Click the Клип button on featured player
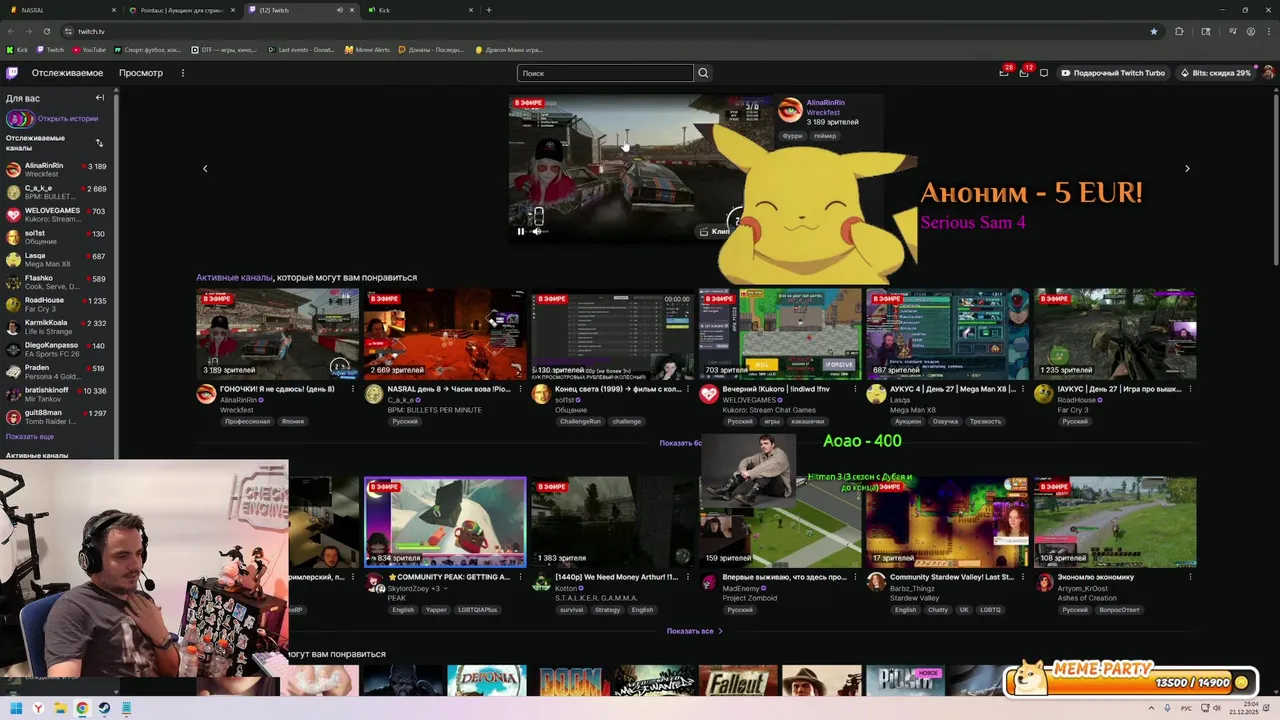The width and height of the screenshot is (1280, 720). (x=714, y=231)
